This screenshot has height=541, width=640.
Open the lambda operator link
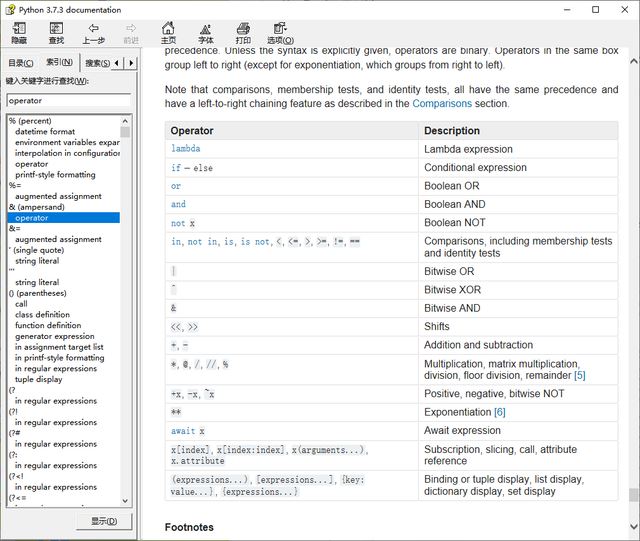(x=186, y=149)
